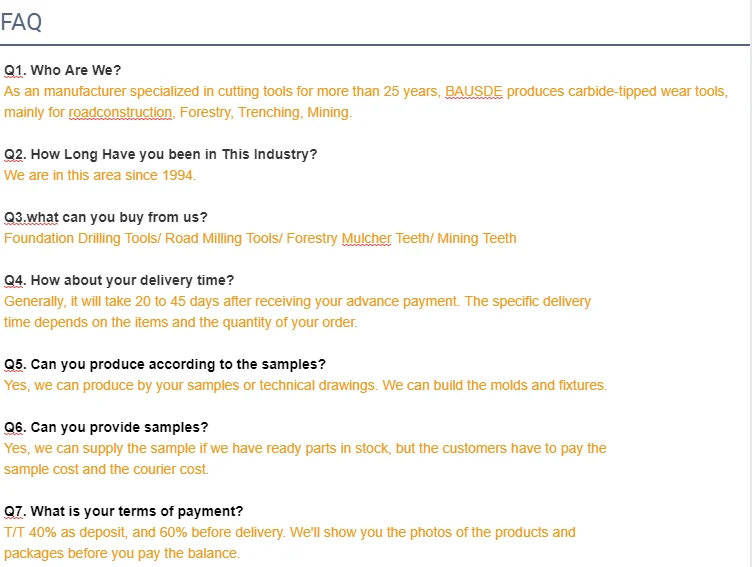Screen dimensions: 752x567
Task: Click the Foundation Drilling Tools text
Action: click(x=82, y=238)
